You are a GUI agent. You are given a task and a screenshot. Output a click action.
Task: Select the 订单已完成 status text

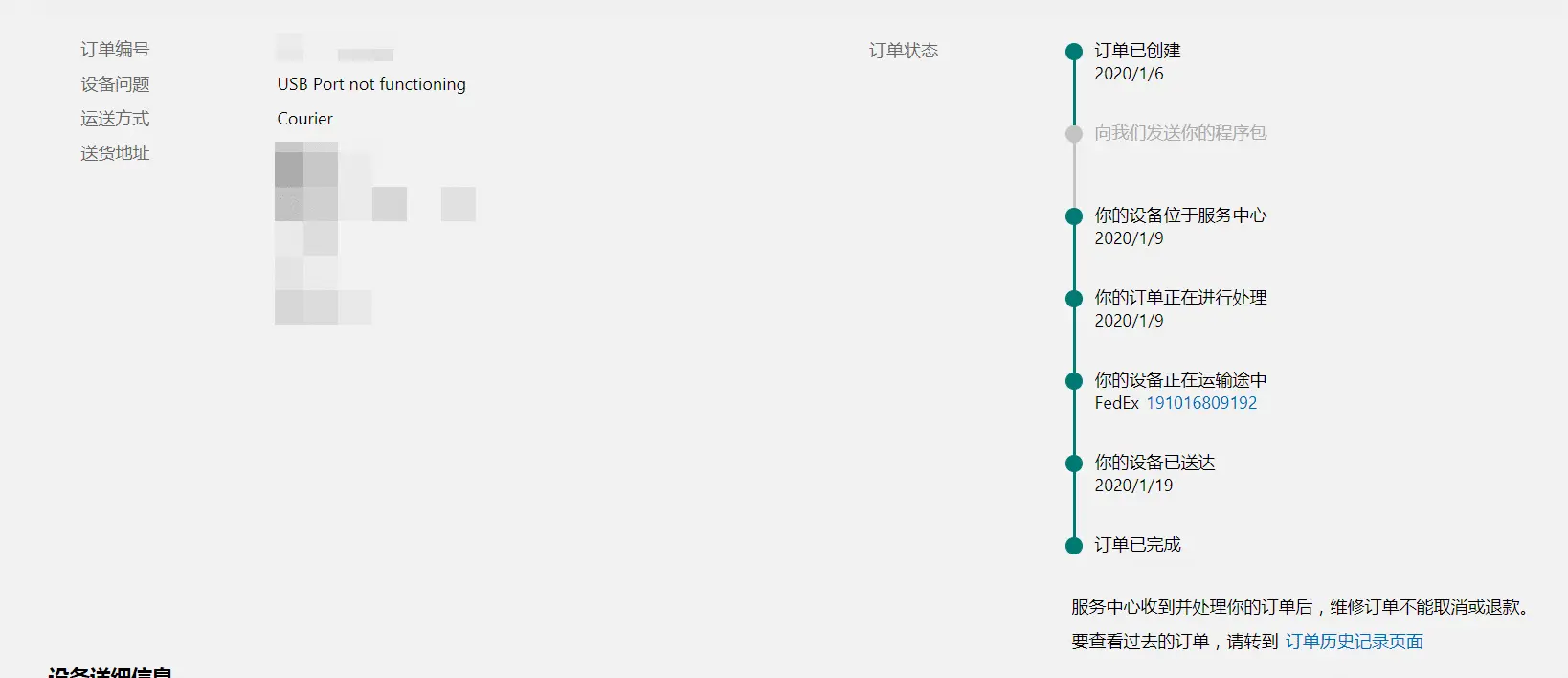pyautogui.click(x=1138, y=545)
